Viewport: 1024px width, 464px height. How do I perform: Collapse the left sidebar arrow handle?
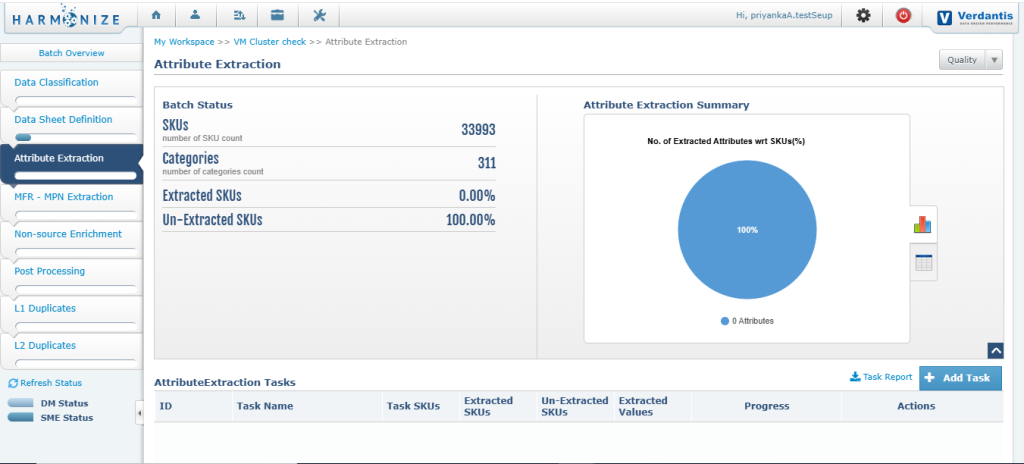[x=140, y=413]
